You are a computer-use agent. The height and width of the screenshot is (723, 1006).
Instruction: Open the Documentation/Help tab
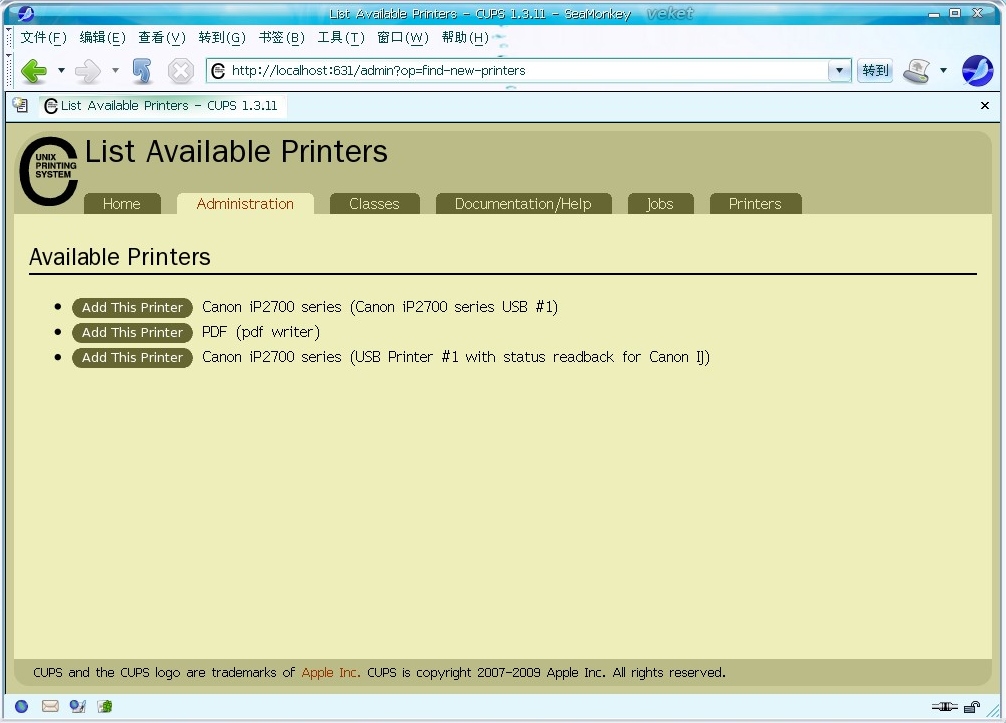coord(523,204)
